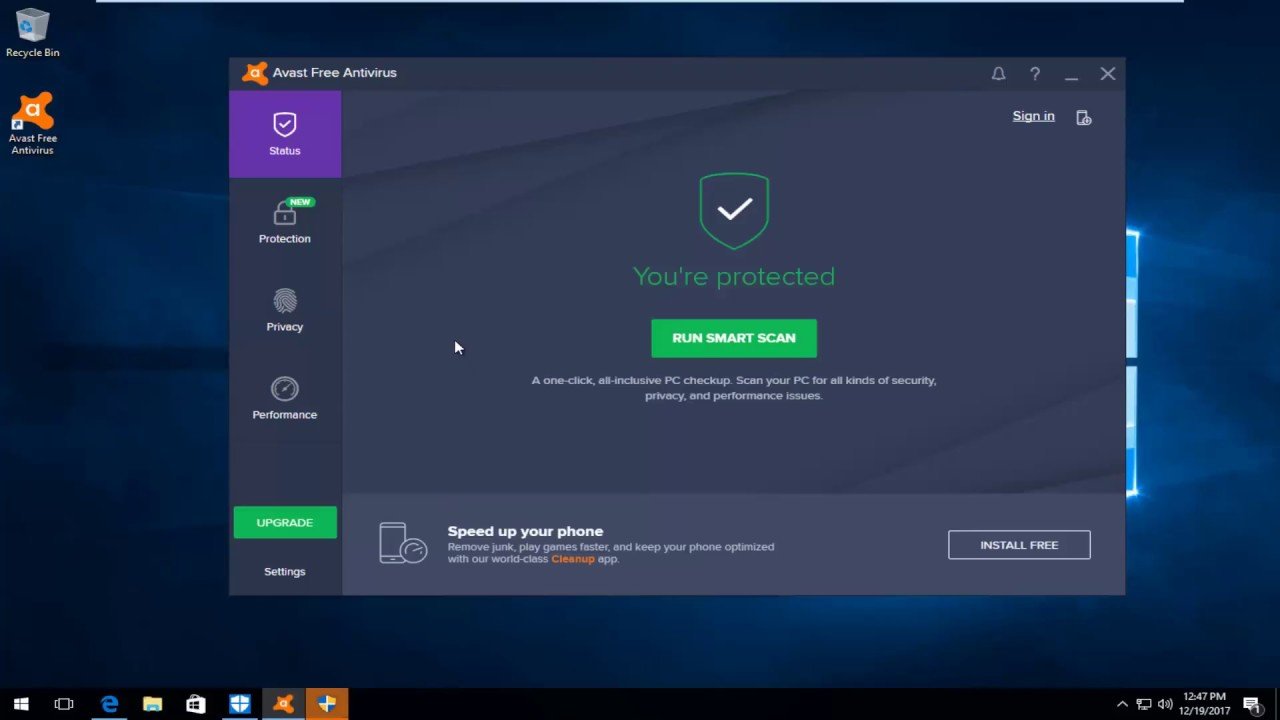Open Avast Settings in the sidebar

(285, 572)
